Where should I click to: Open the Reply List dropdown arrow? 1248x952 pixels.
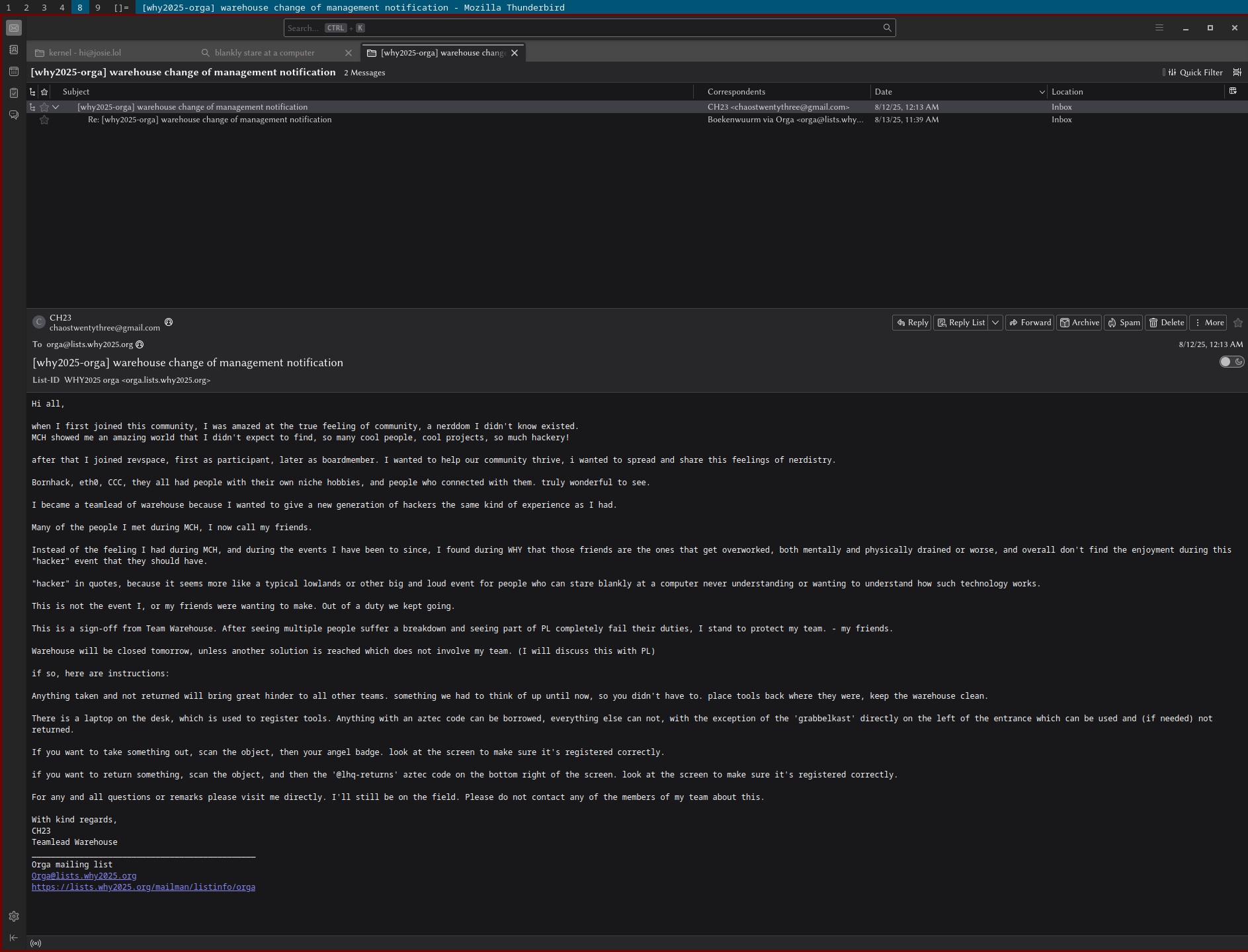tap(995, 323)
